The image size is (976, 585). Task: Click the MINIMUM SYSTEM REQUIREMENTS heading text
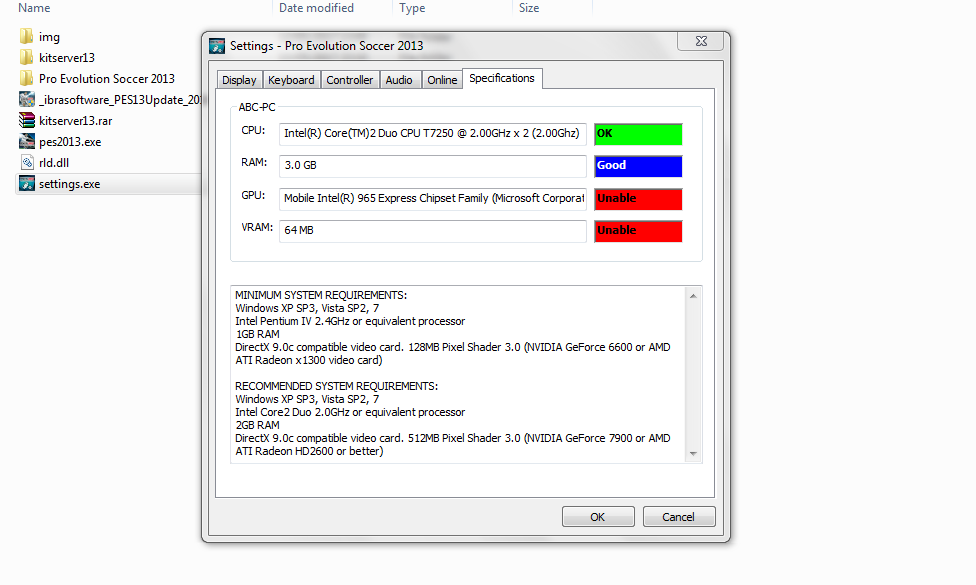pyautogui.click(x=321, y=295)
